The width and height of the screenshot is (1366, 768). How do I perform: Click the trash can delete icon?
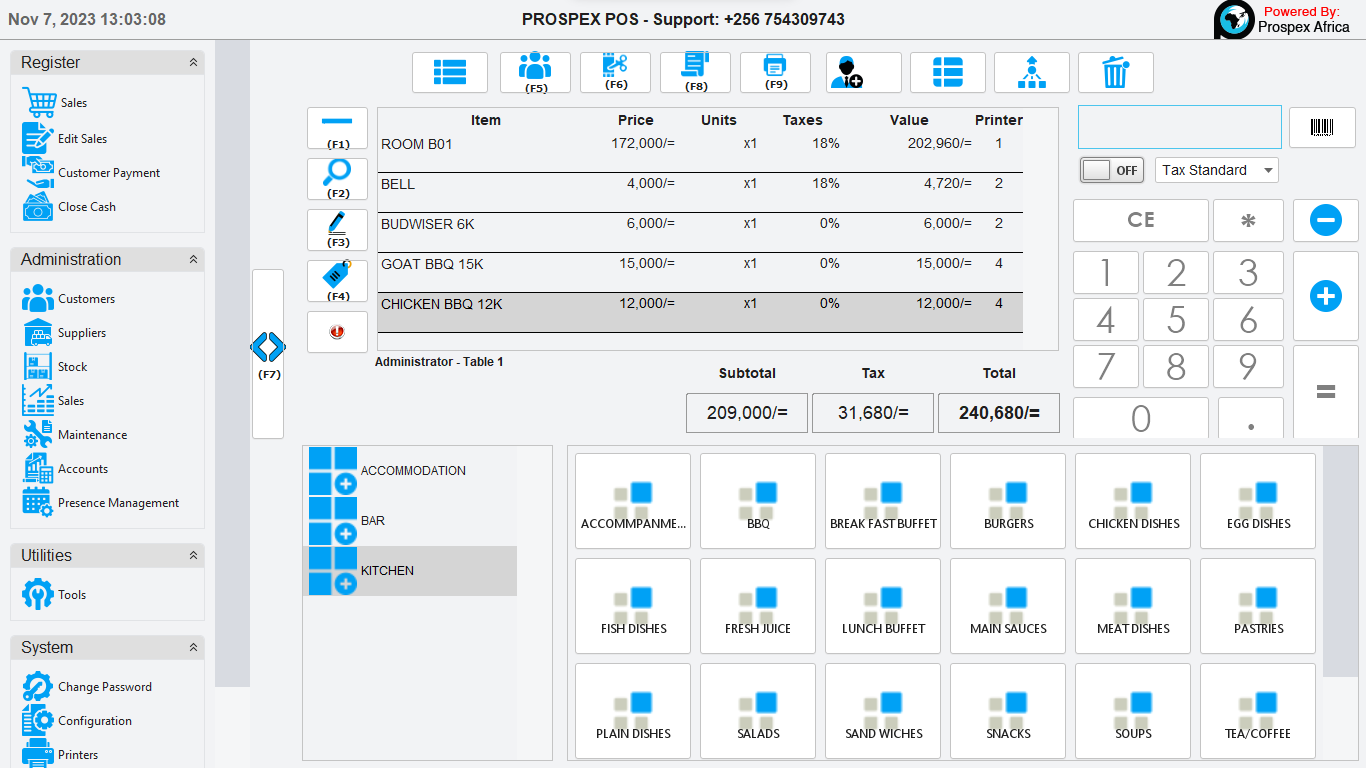1115,72
